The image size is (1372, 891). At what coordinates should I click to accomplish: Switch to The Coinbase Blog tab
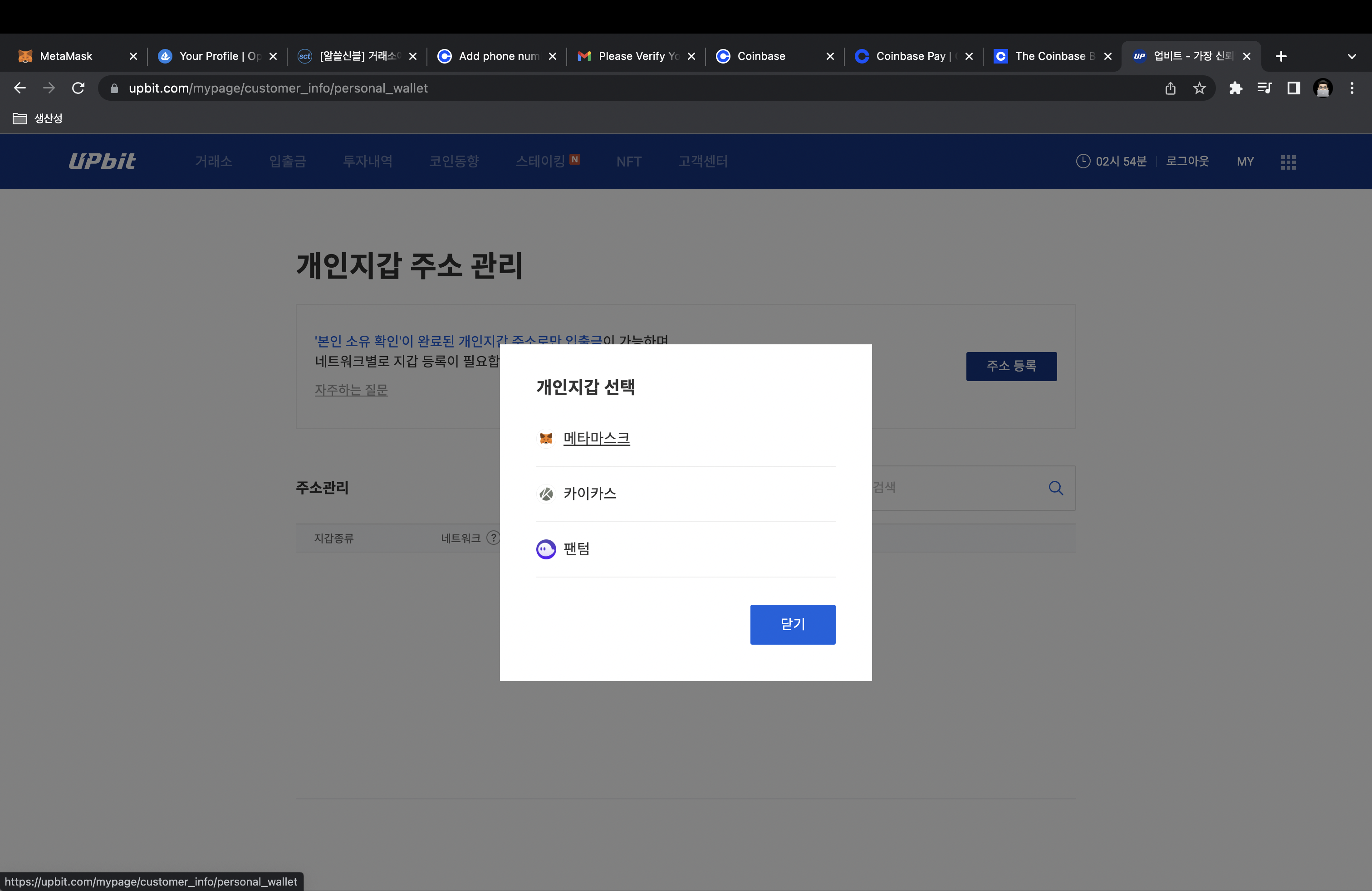click(x=1053, y=56)
